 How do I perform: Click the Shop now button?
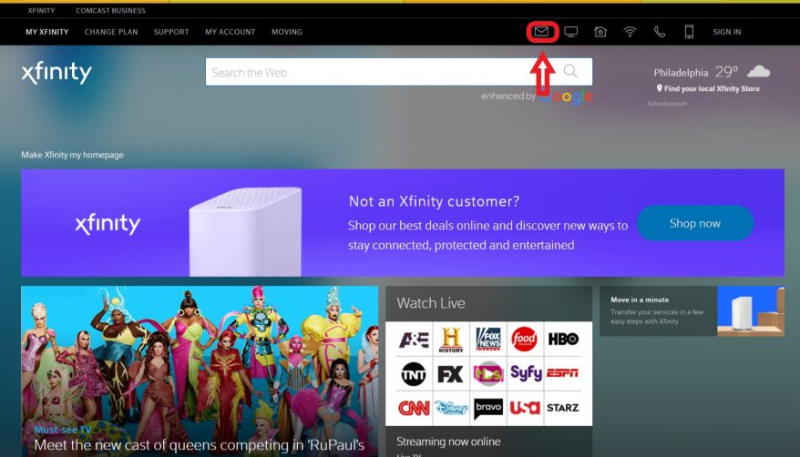click(x=695, y=223)
